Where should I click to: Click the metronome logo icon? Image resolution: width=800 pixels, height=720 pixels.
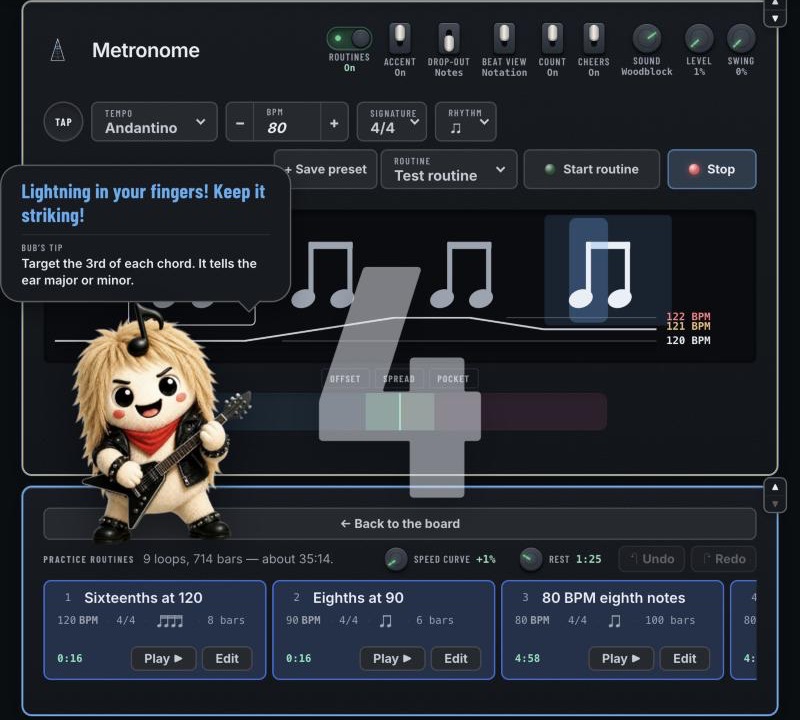(58, 50)
